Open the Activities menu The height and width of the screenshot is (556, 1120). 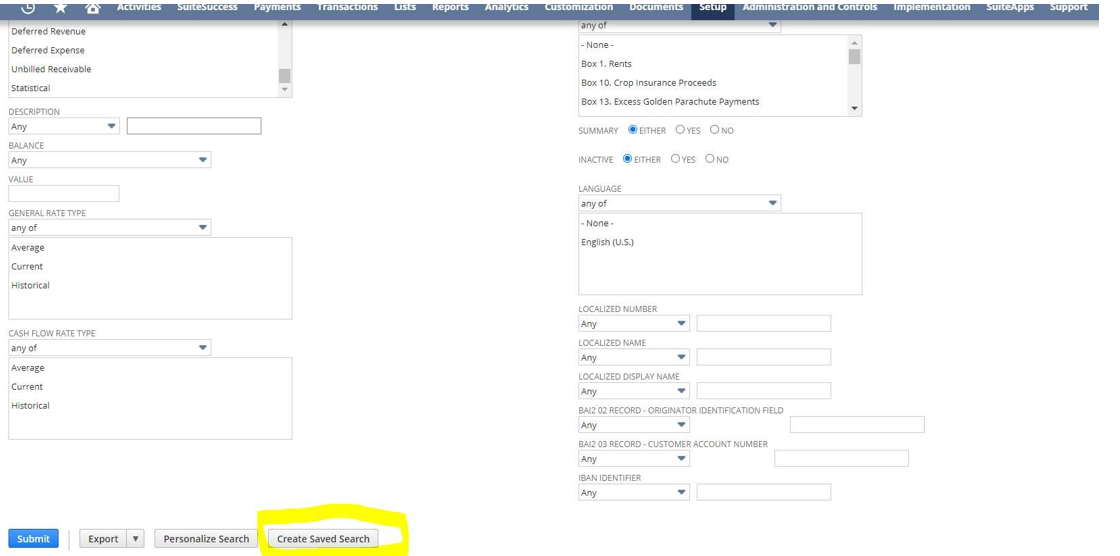(x=139, y=7)
